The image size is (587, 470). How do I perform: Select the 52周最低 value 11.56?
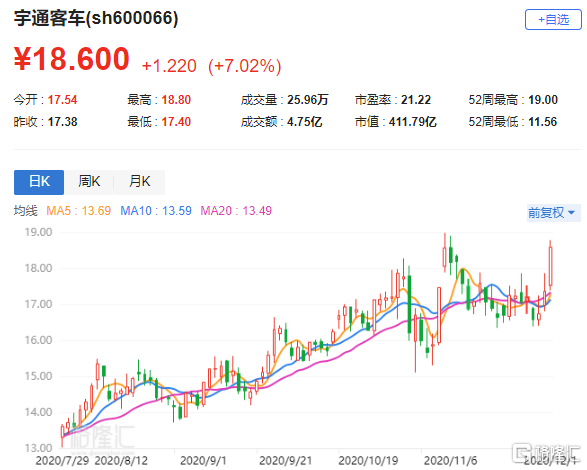click(x=542, y=122)
